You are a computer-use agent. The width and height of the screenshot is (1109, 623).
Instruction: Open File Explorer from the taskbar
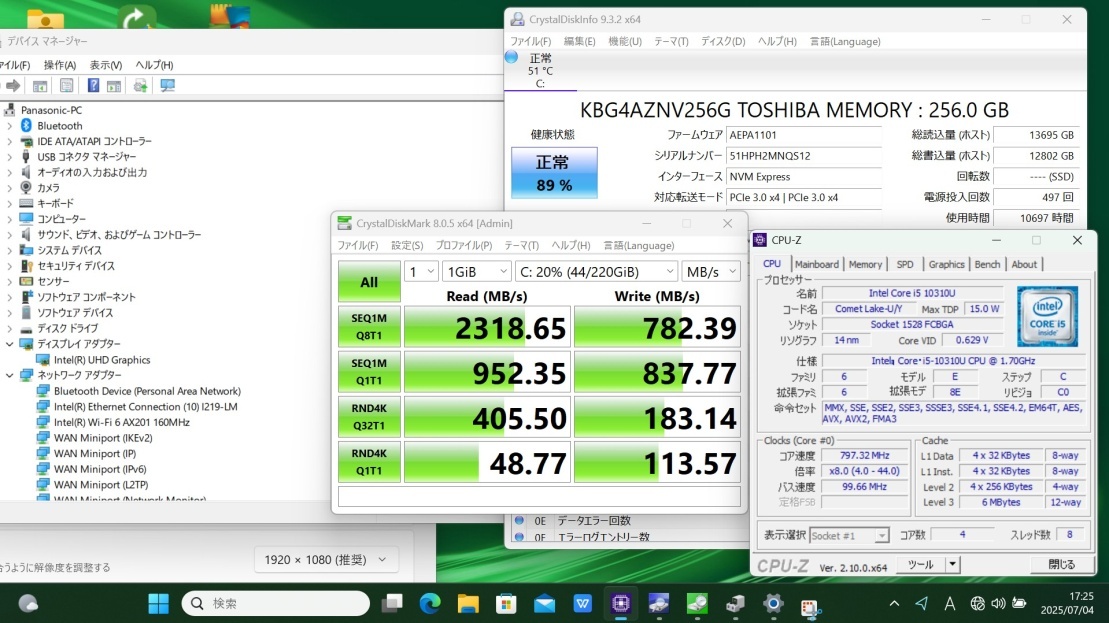(468, 603)
